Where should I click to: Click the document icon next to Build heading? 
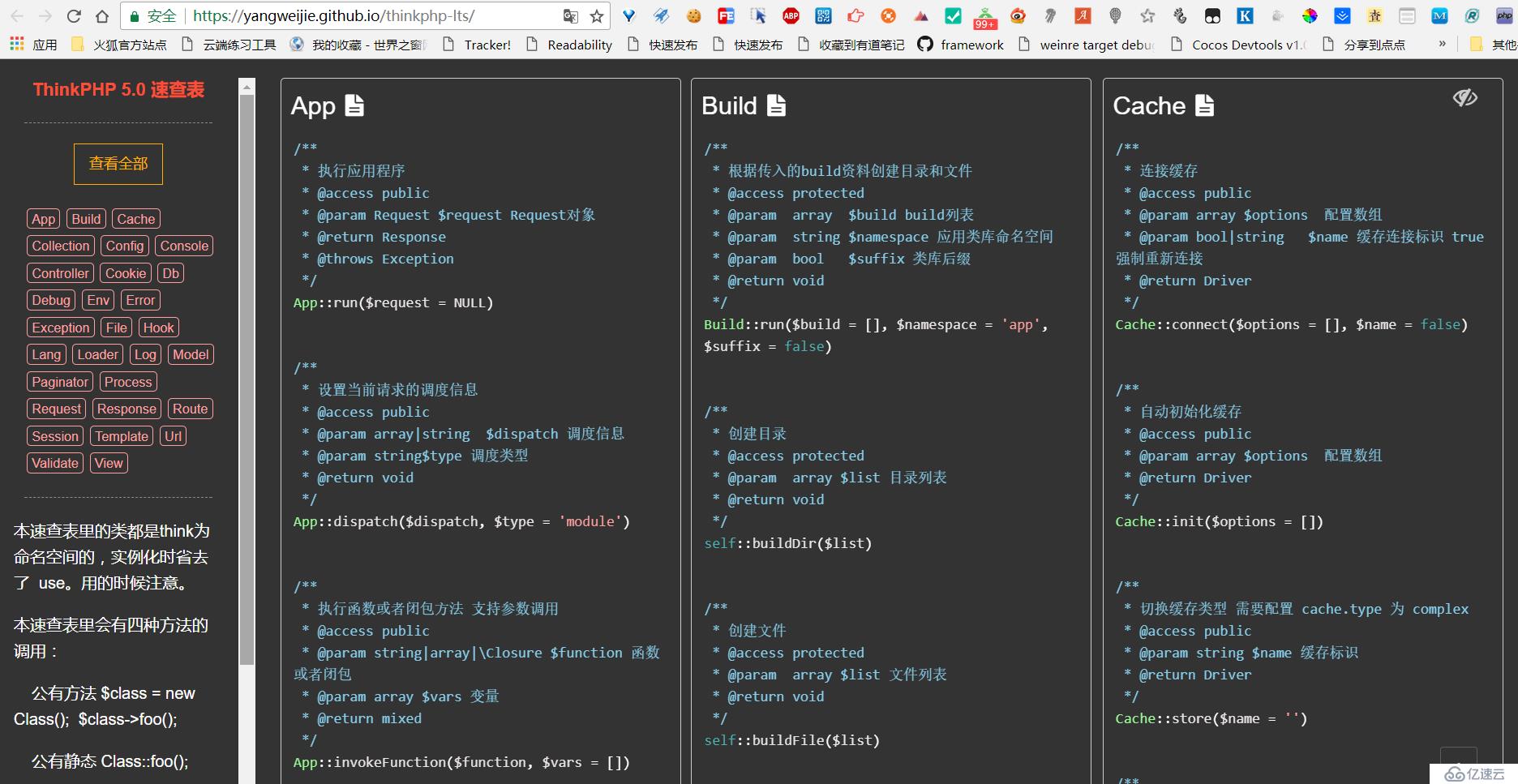click(776, 105)
